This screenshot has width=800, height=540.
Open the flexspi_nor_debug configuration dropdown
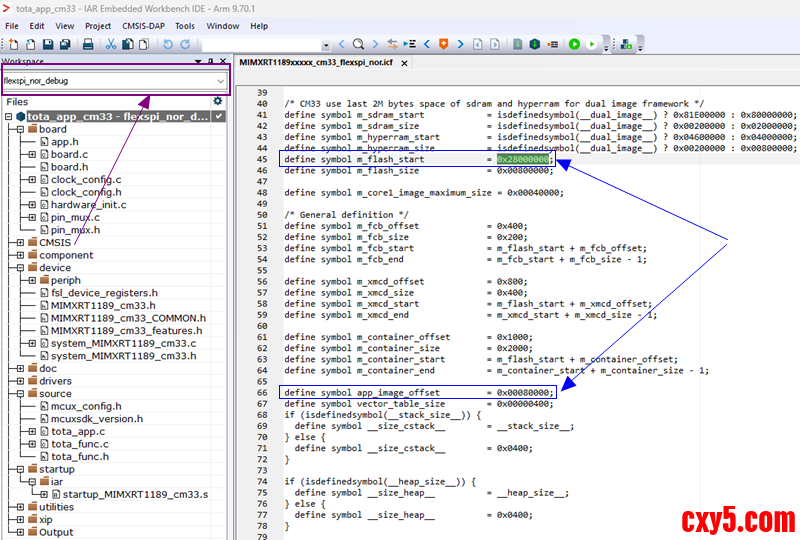point(220,80)
